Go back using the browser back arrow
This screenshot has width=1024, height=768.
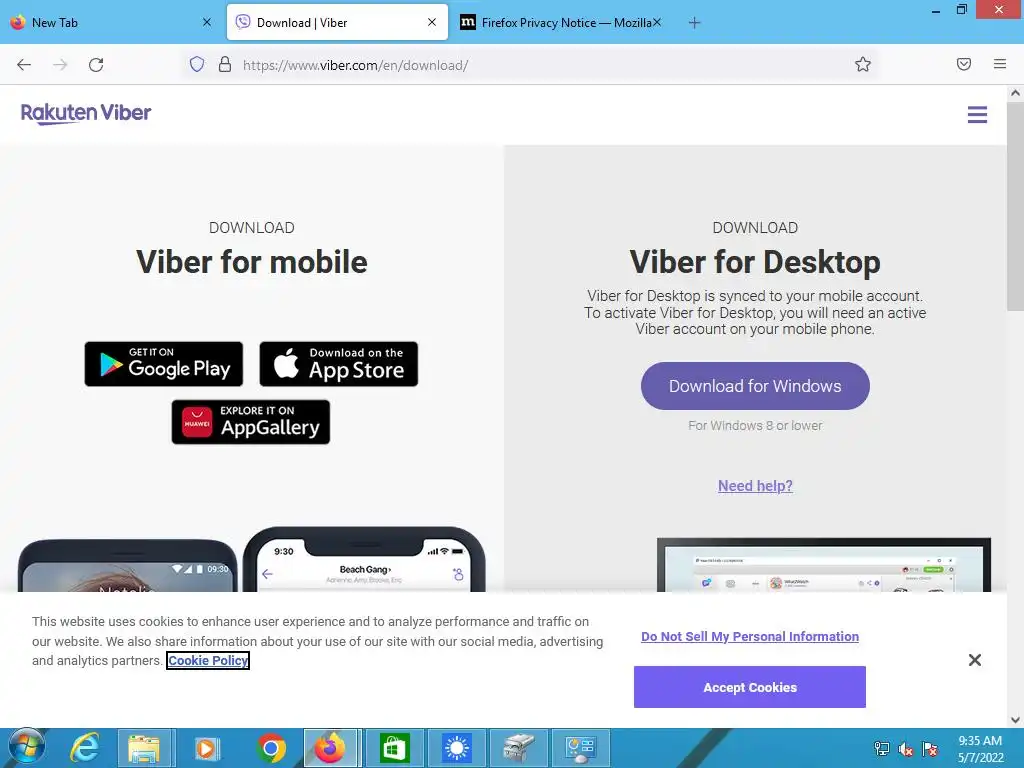[24, 65]
